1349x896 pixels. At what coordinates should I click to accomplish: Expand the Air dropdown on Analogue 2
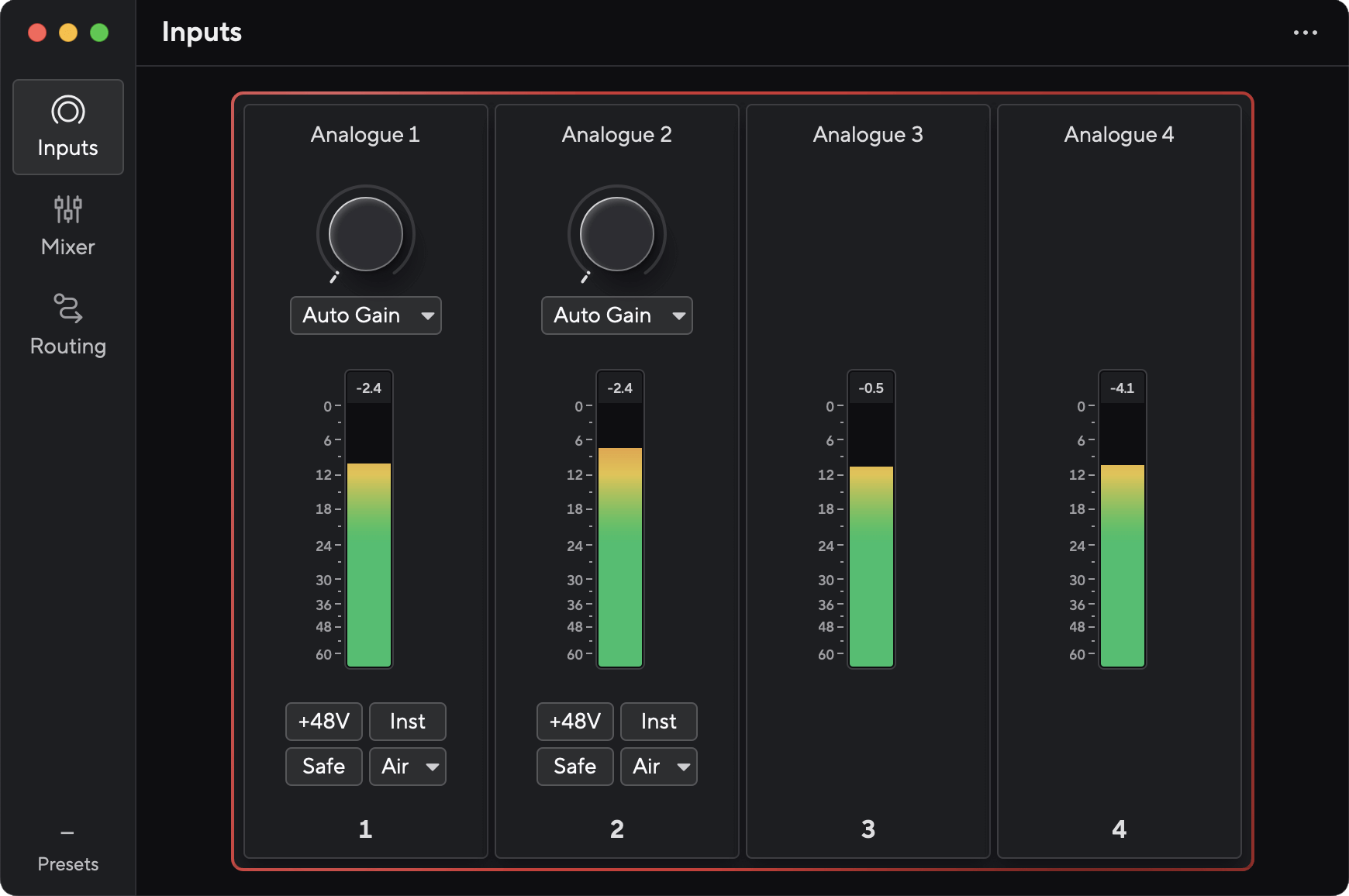tap(658, 766)
